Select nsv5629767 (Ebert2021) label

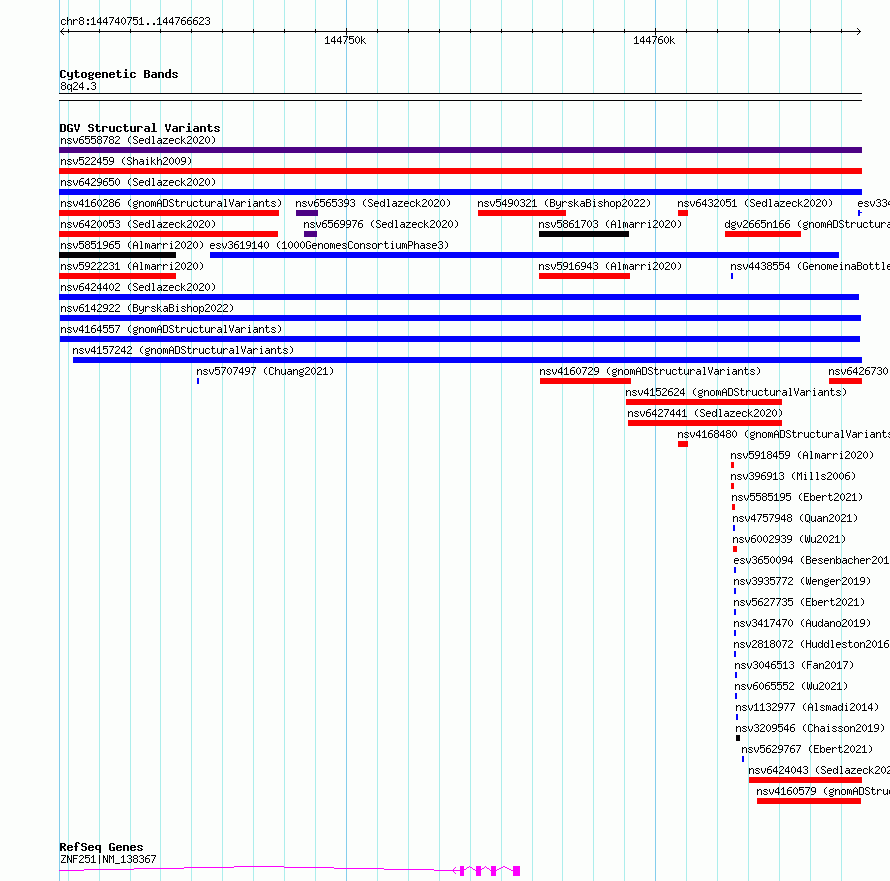[x=807, y=749]
